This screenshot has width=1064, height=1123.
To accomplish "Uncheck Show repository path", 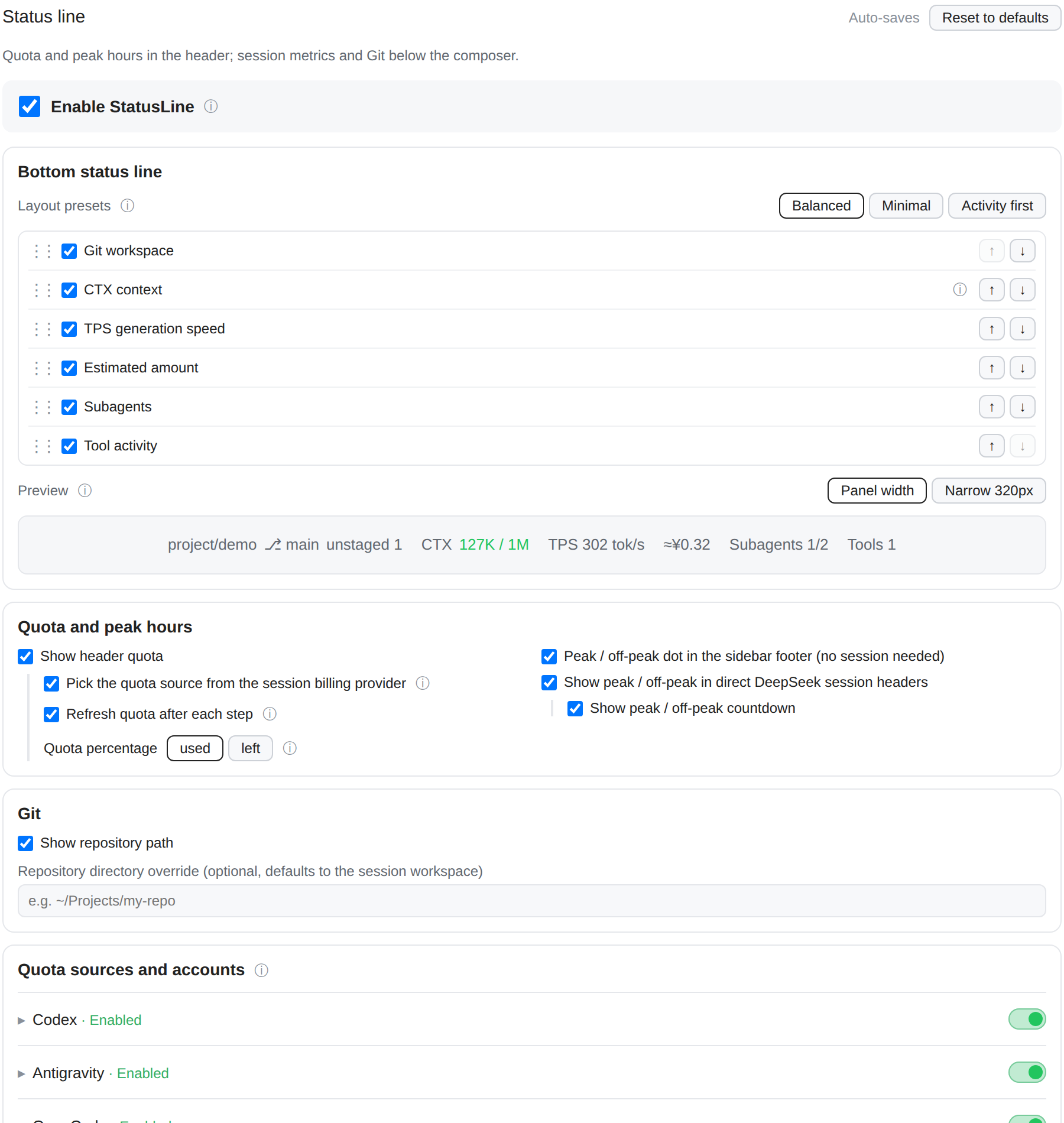I will pos(25,843).
